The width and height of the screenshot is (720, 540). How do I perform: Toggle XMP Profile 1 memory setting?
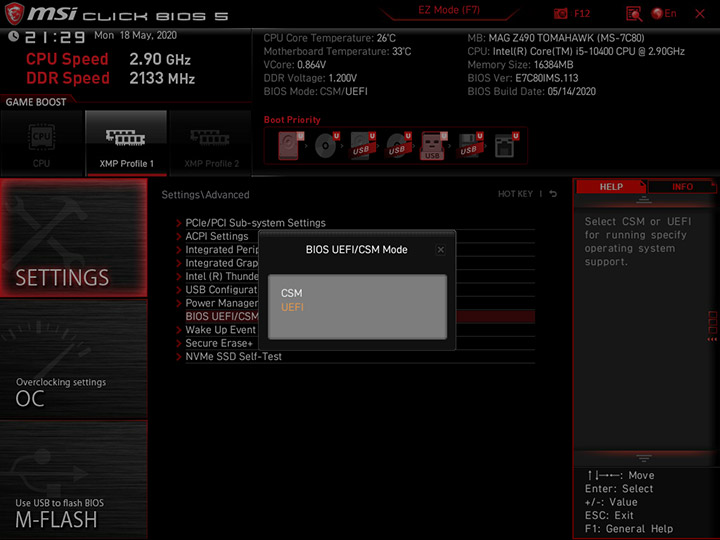[x=126, y=143]
